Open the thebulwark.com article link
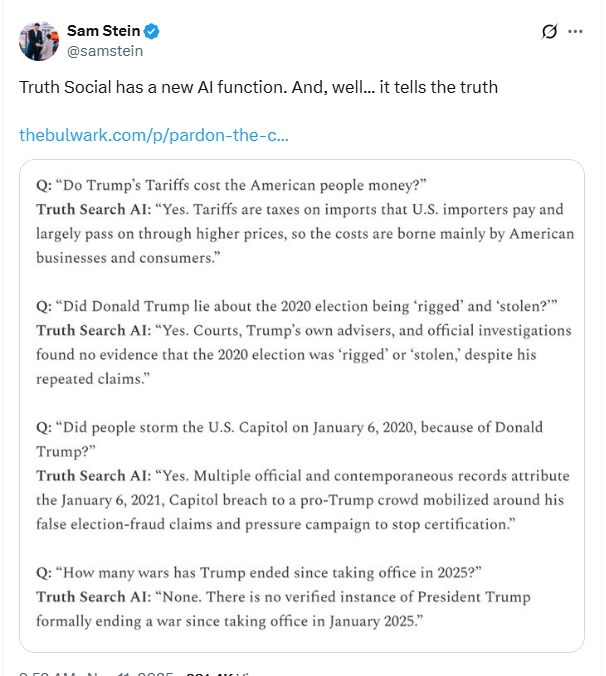This screenshot has width=606, height=676. point(154,135)
